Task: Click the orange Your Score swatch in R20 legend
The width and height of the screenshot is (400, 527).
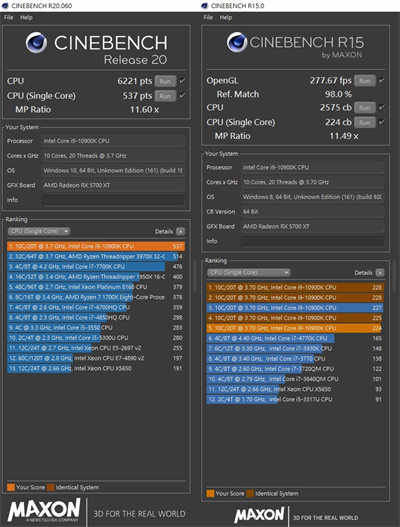Action: pyautogui.click(x=11, y=487)
